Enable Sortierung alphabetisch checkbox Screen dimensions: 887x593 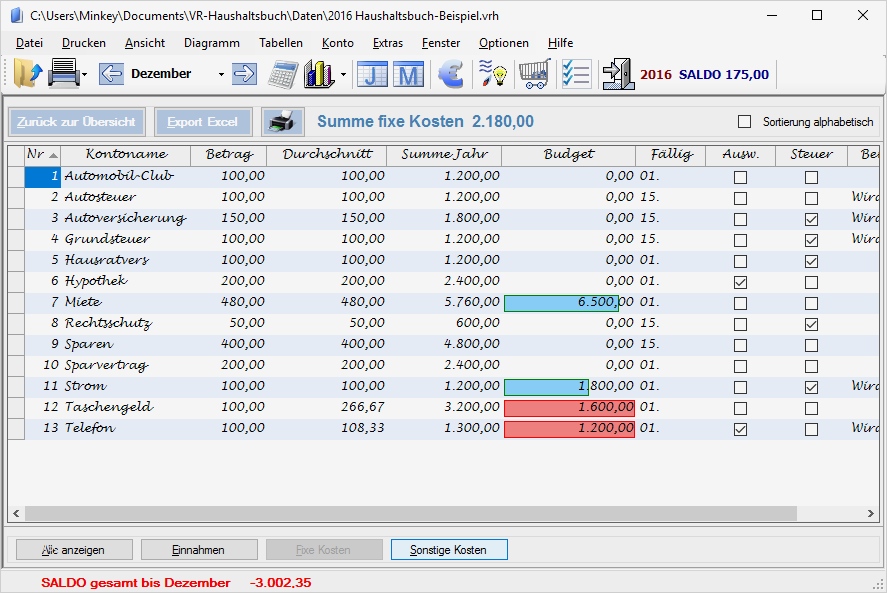pyautogui.click(x=744, y=122)
